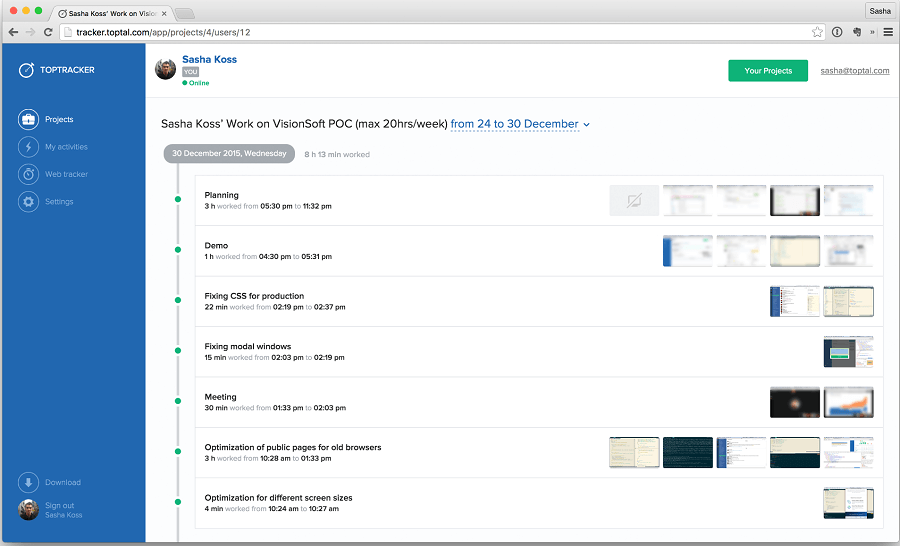Open second thumbnail in Fixing CSS for production row
The height and width of the screenshot is (546, 900).
(848, 301)
